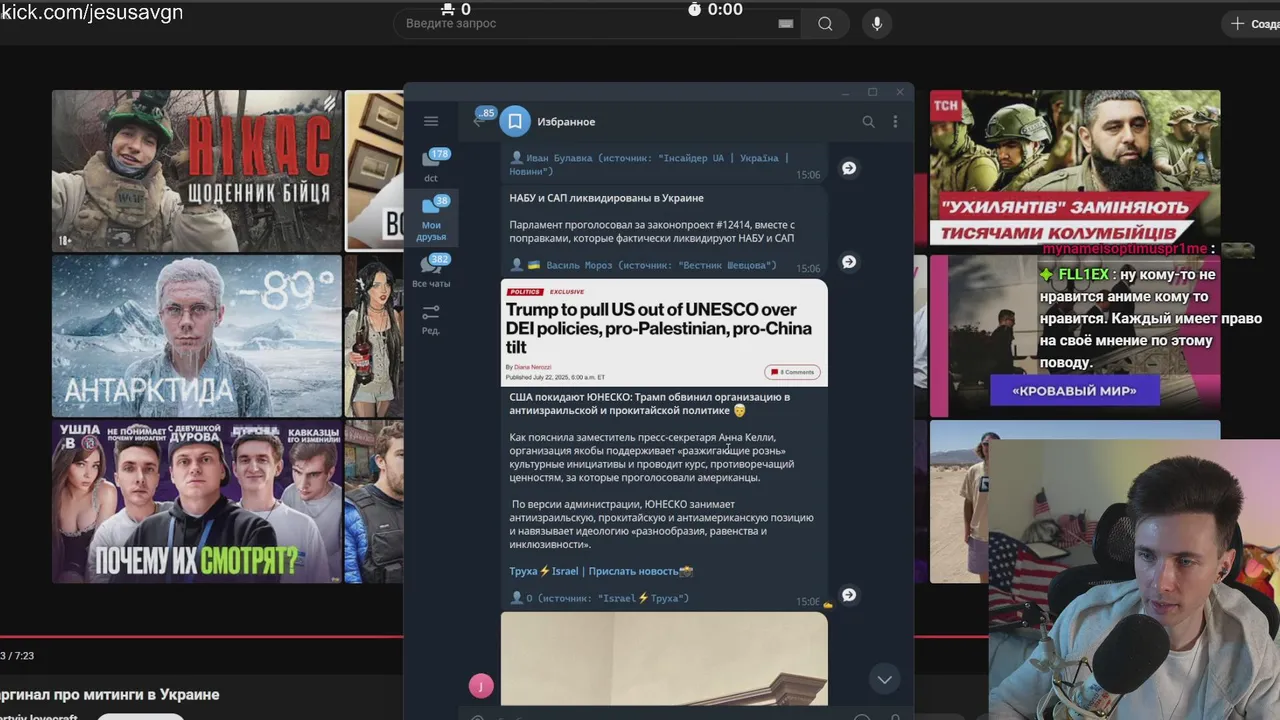This screenshot has height=720, width=1280.
Task: Click the video title about митинги в Украине
Action: [x=109, y=694]
